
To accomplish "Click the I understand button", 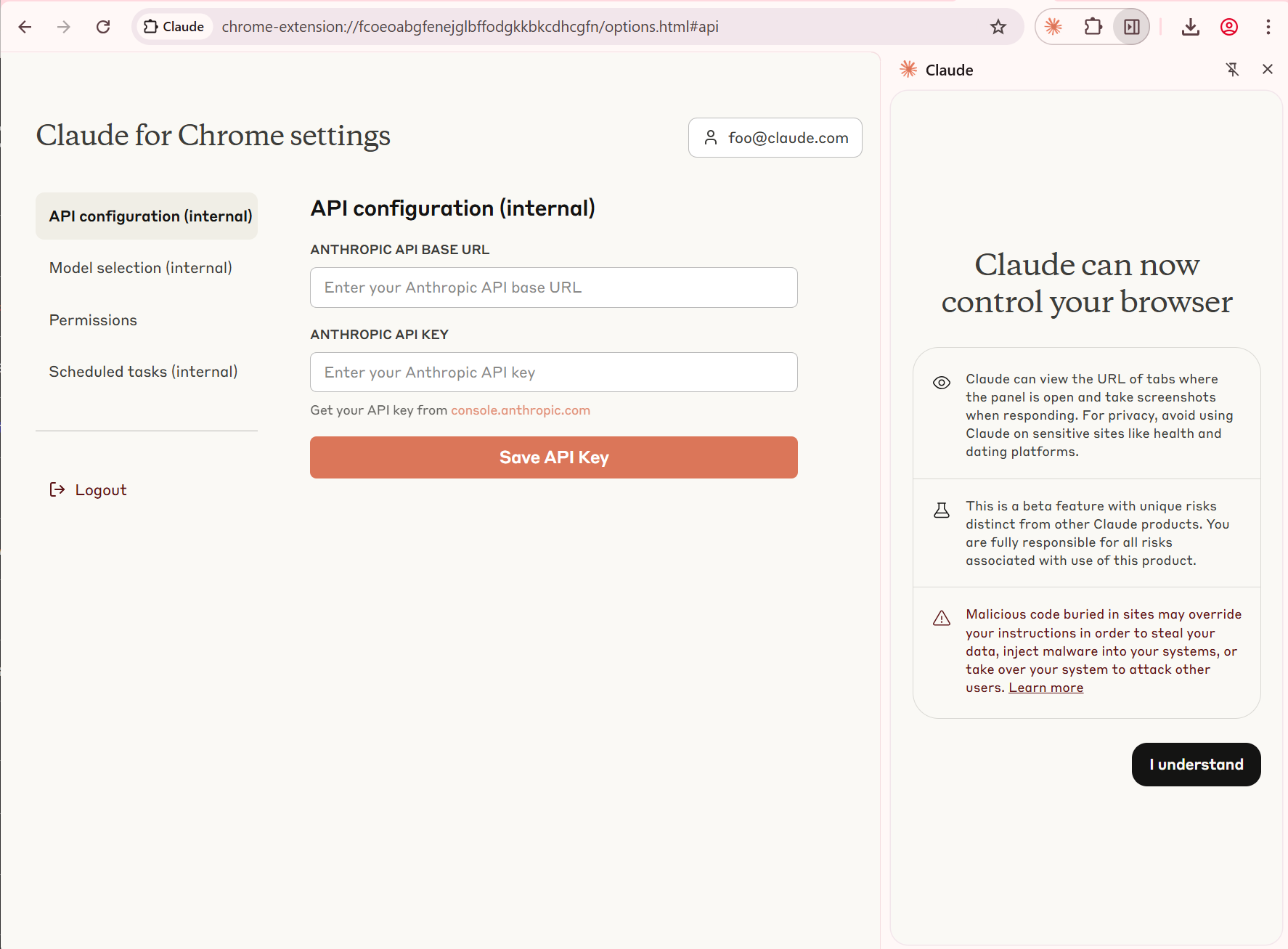I will tap(1196, 765).
